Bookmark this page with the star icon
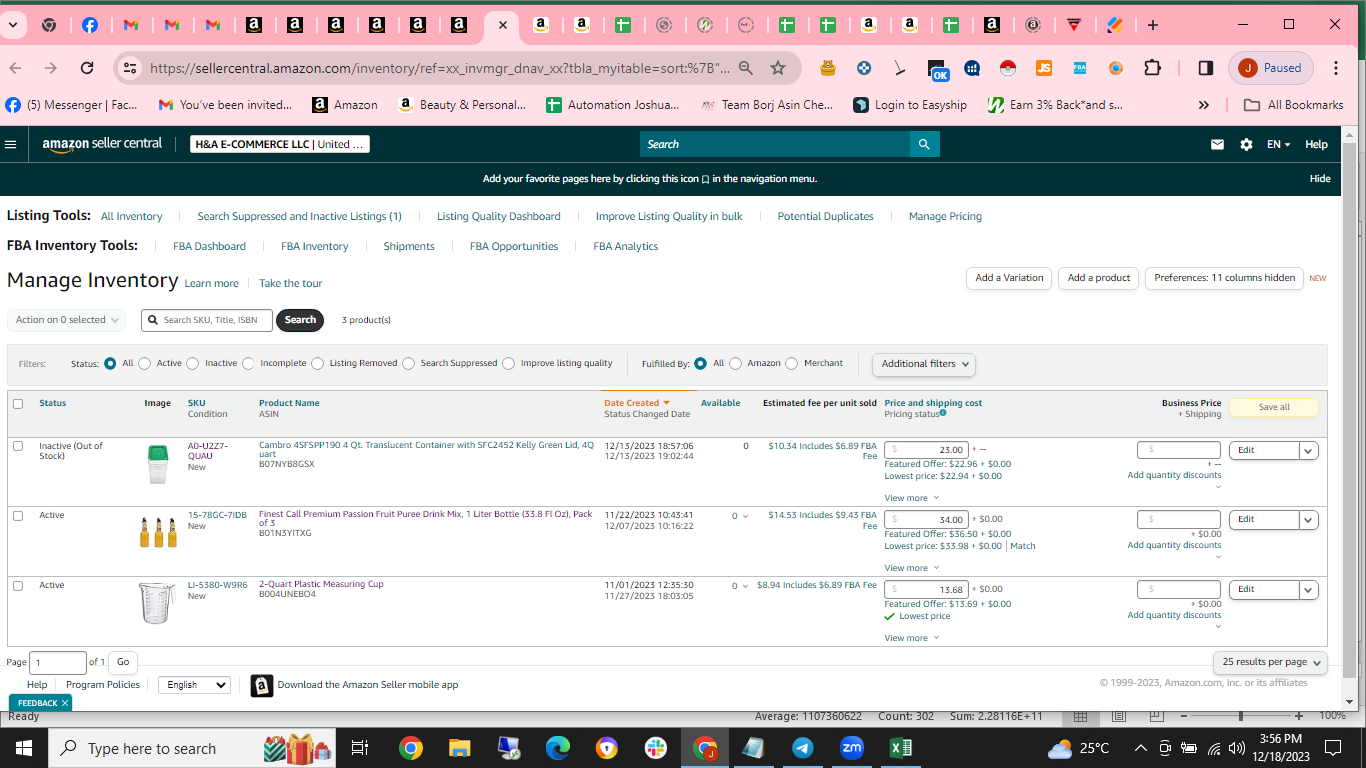1366x768 pixels. click(778, 68)
